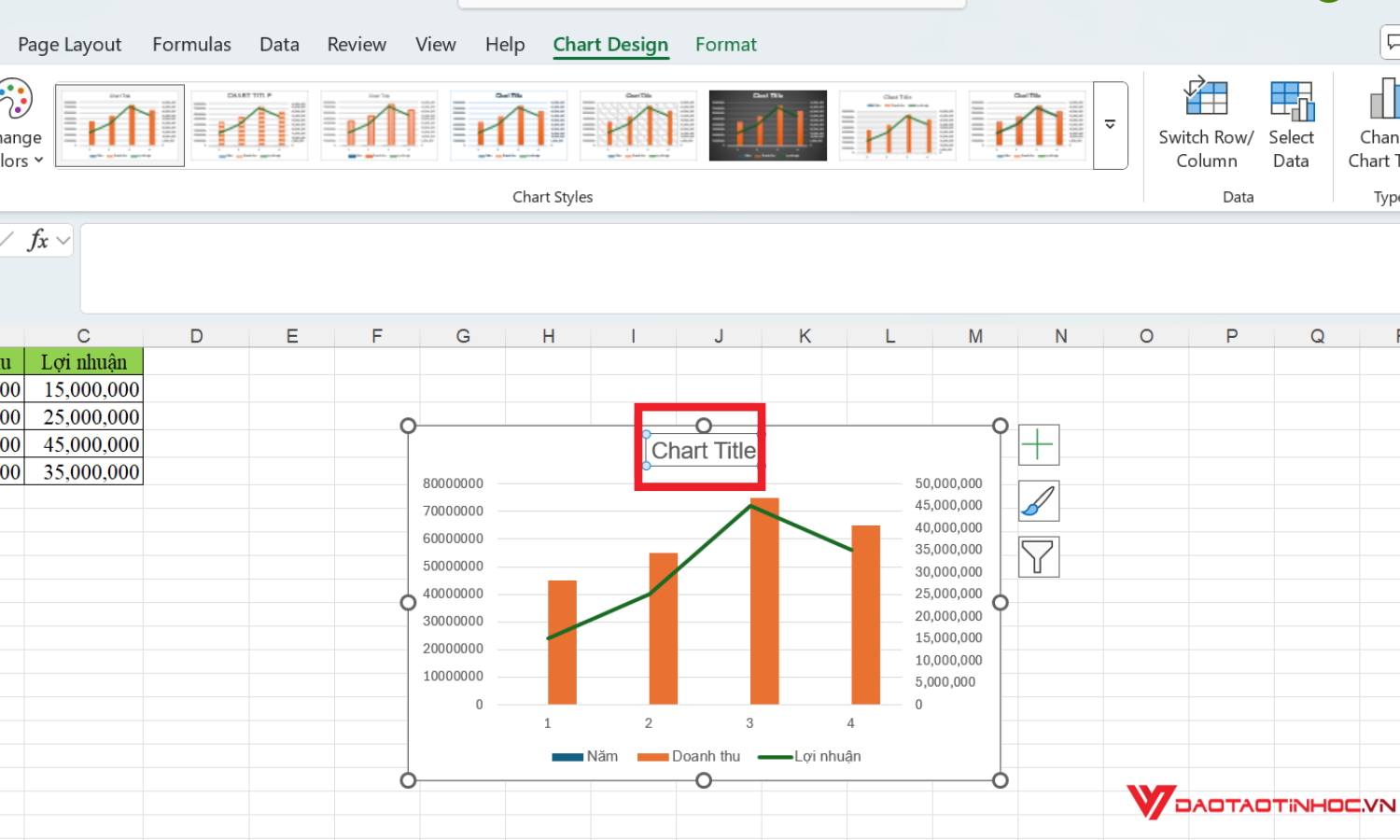Viewport: 1400px width, 840px height.
Task: Apply the eighth chart style thumbnail
Action: point(1028,125)
